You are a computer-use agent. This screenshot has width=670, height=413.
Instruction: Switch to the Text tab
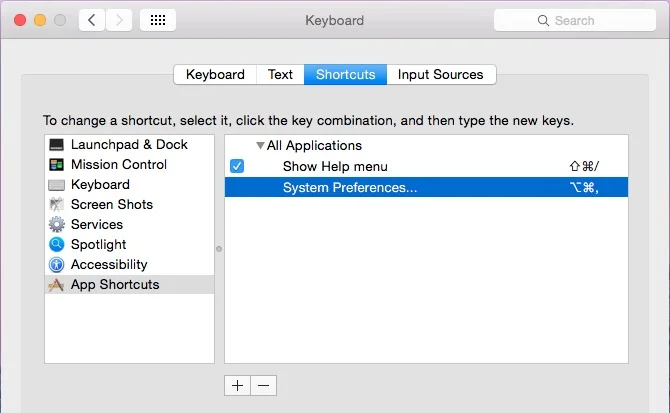pyautogui.click(x=280, y=75)
